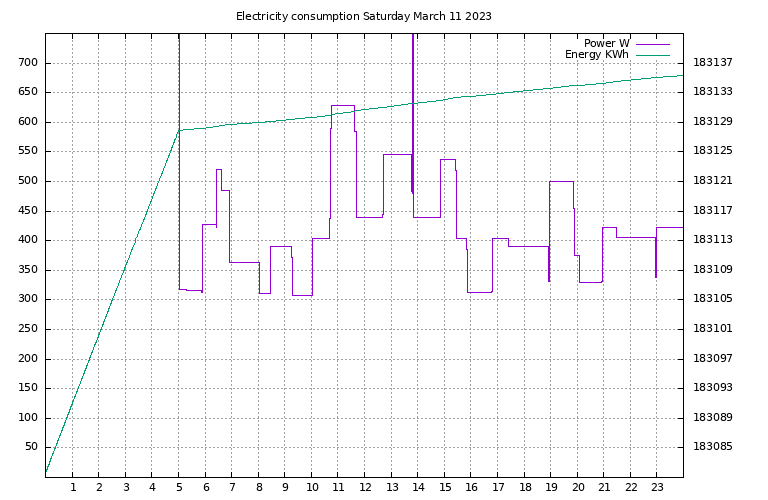This screenshot has height=500, width=768.
Task: Click the left axis label 150
Action: [28, 388]
